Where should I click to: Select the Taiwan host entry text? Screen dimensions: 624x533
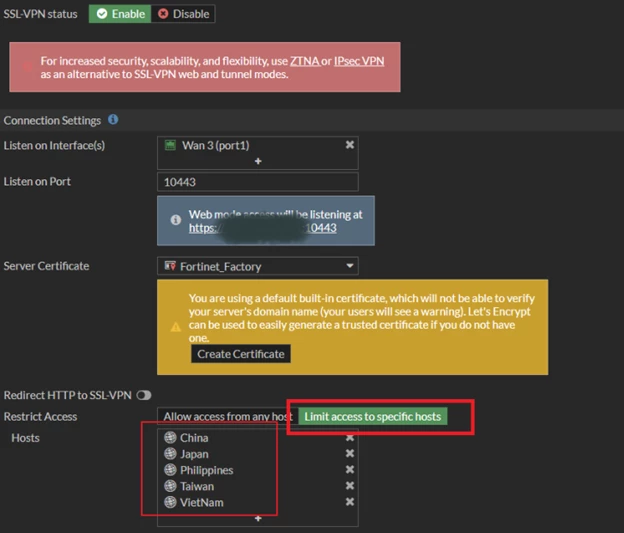tap(197, 486)
